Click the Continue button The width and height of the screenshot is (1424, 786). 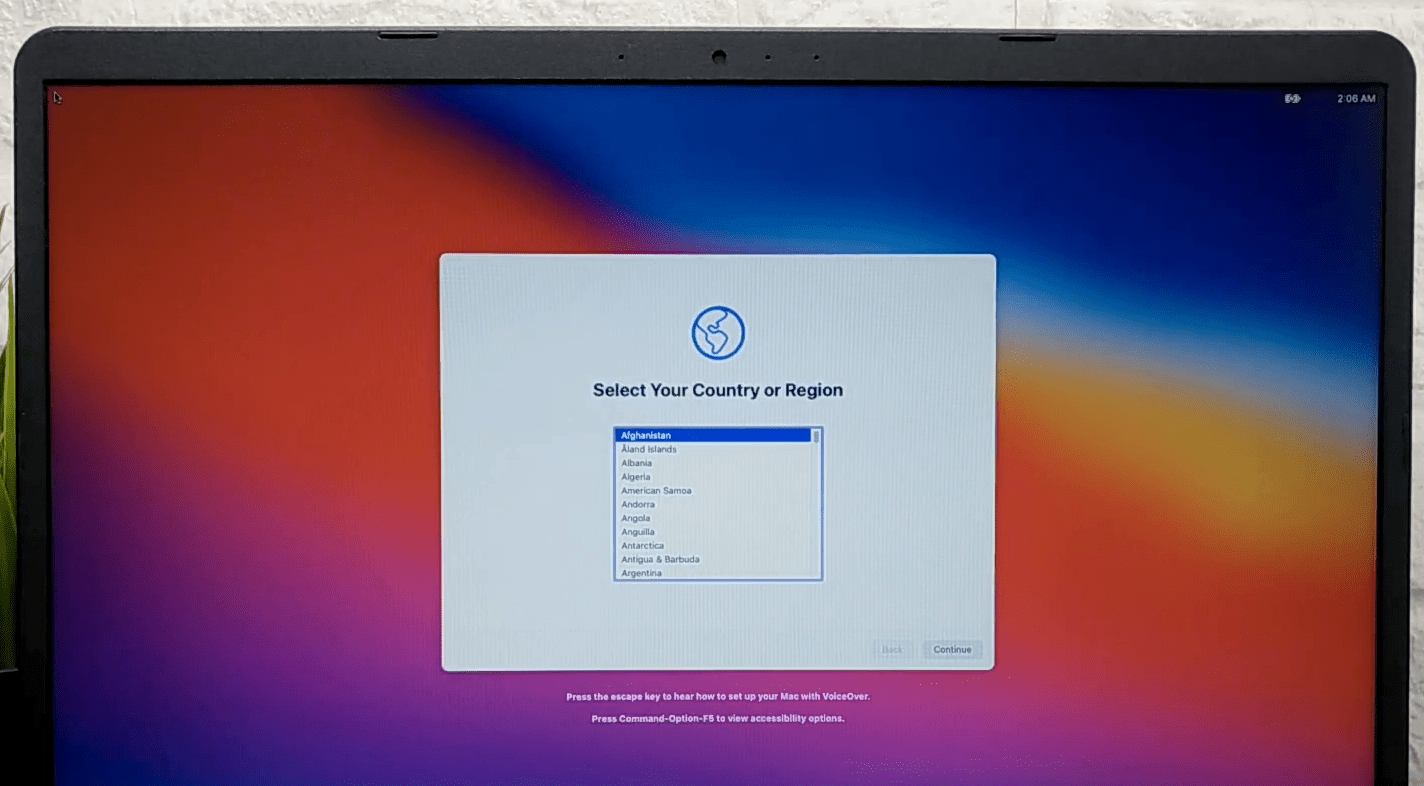coord(952,650)
